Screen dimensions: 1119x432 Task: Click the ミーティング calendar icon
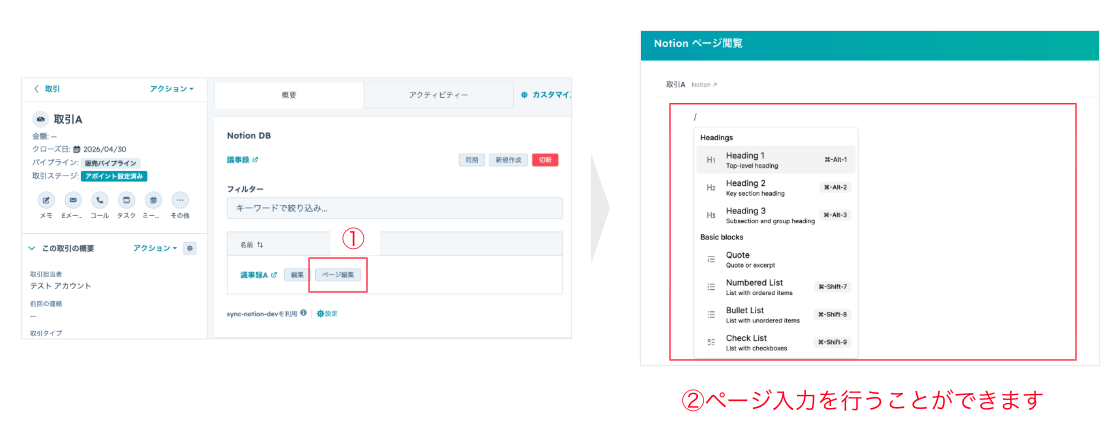[x=153, y=200]
